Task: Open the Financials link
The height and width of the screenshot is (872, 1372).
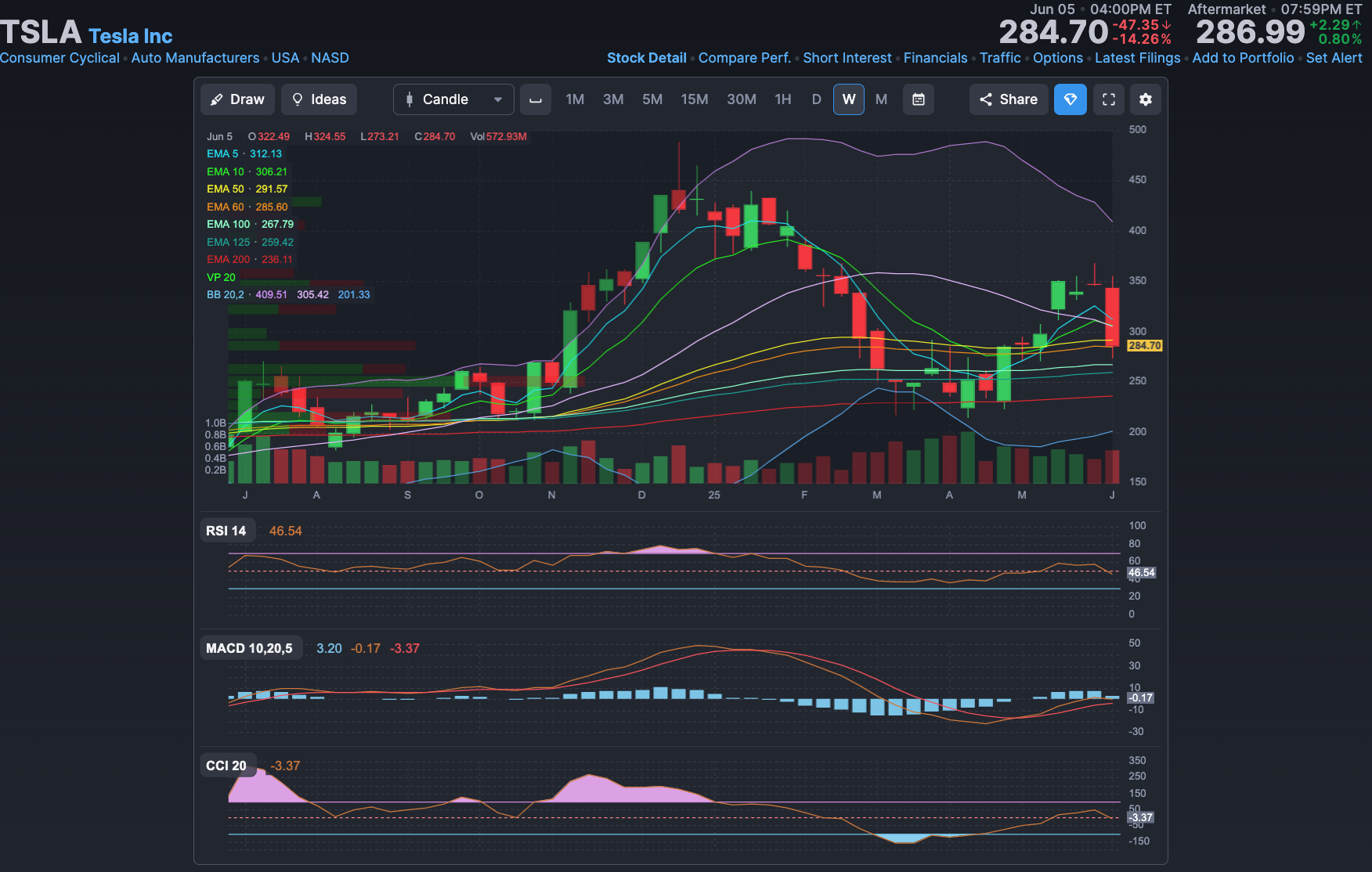Action: tap(936, 58)
